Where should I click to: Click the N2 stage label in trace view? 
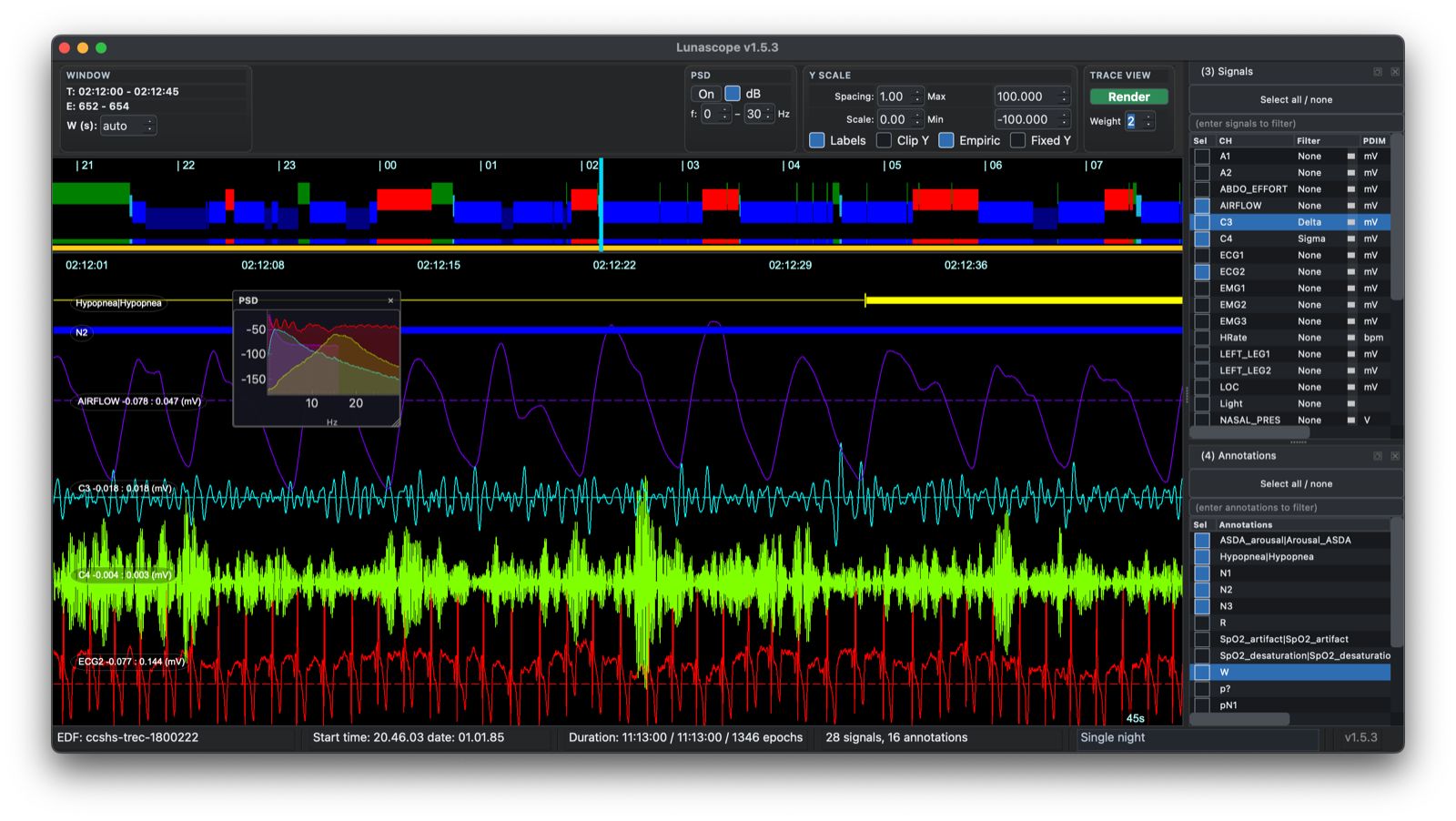click(82, 333)
